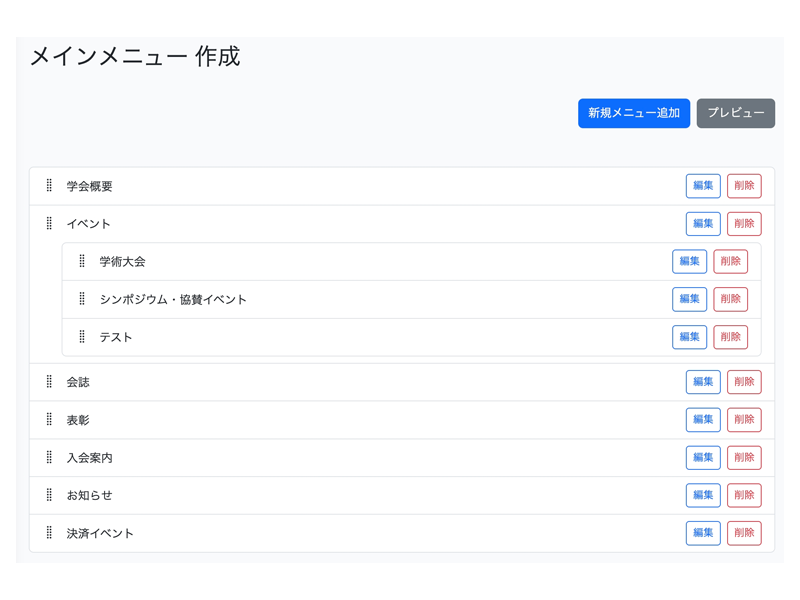Click the drag handle beside テスト
Screen dimensions: 800x600
click(x=82, y=337)
